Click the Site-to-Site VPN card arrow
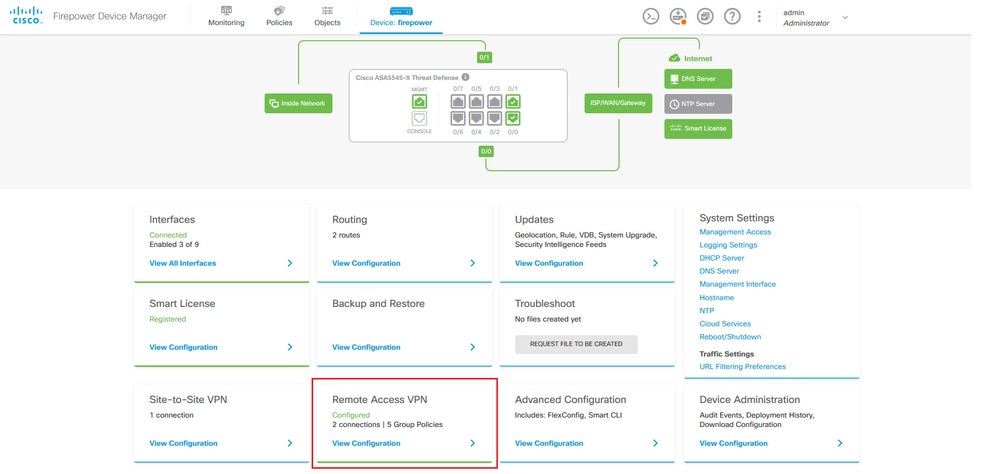999x474 pixels. click(290, 443)
